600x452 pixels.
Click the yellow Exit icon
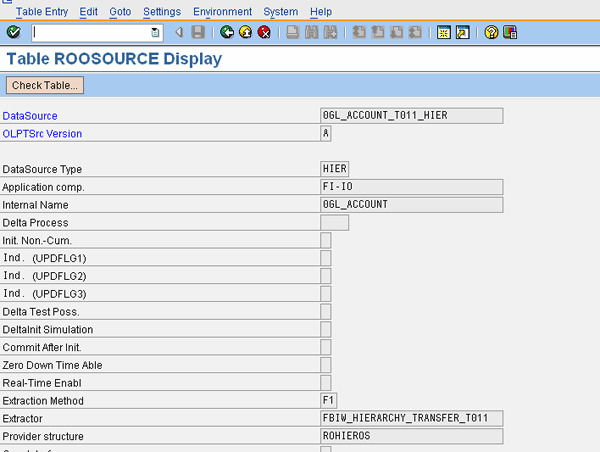point(246,32)
